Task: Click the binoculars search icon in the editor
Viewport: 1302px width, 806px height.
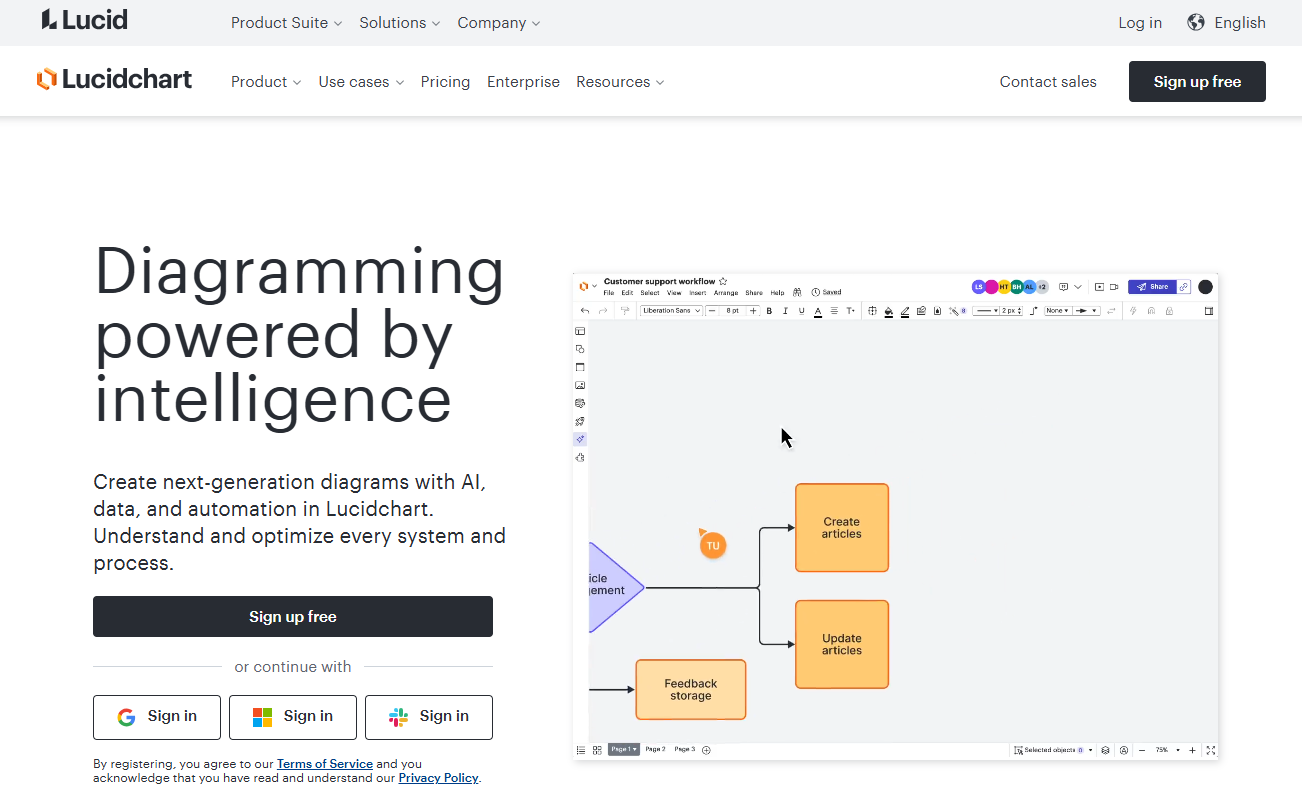Action: [x=797, y=292]
